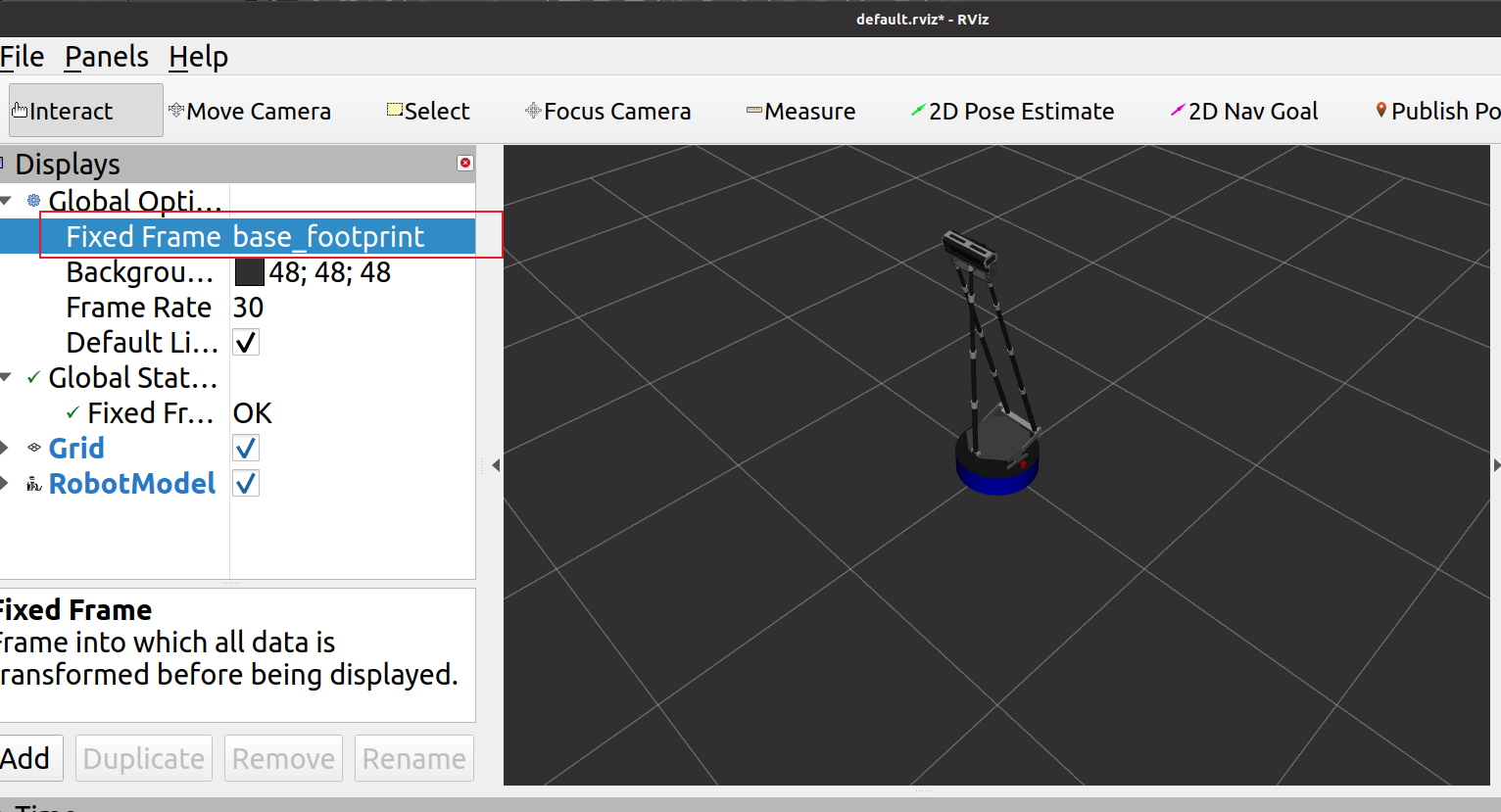Select the 2D Nav Goal tool
This screenshot has width=1501, height=812.
click(x=1244, y=112)
